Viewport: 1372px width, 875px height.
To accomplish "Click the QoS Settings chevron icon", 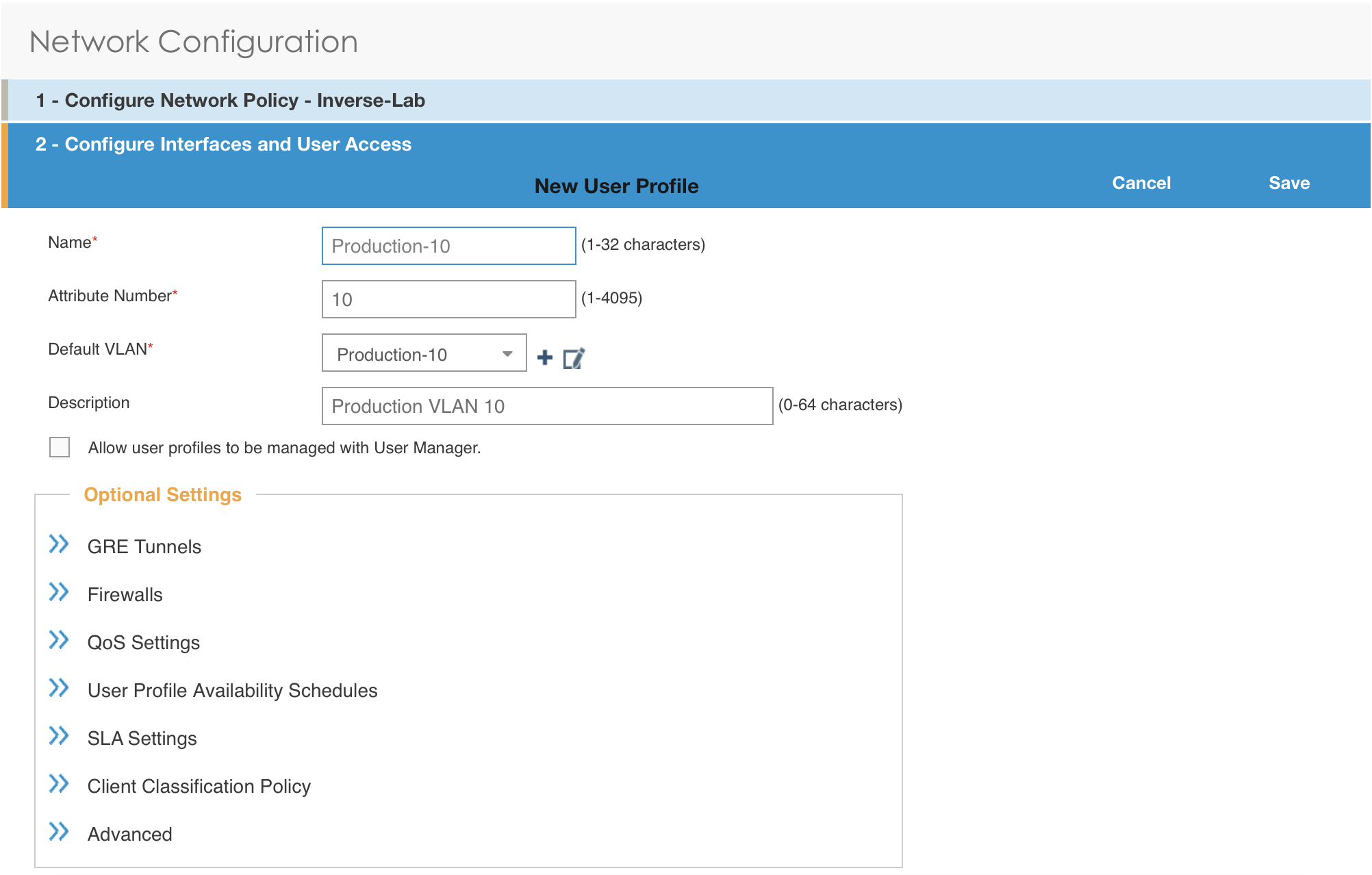I will 60,640.
